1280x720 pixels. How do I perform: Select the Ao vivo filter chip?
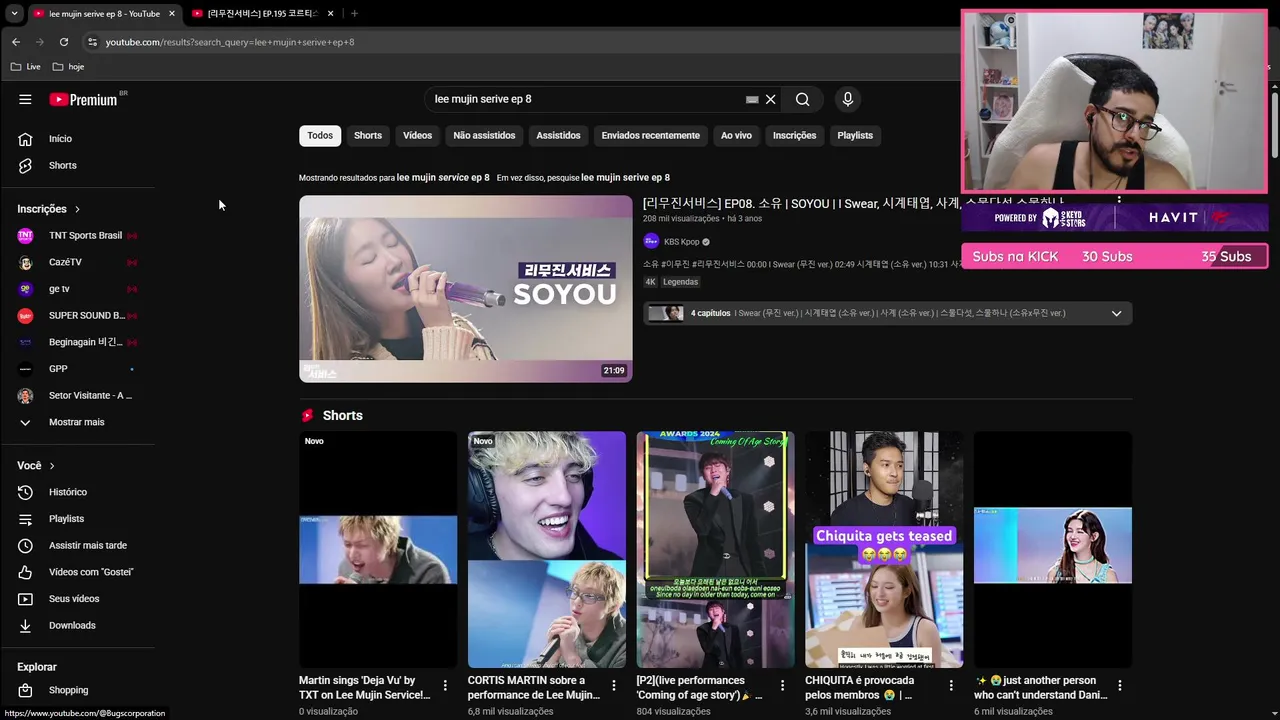coord(736,135)
